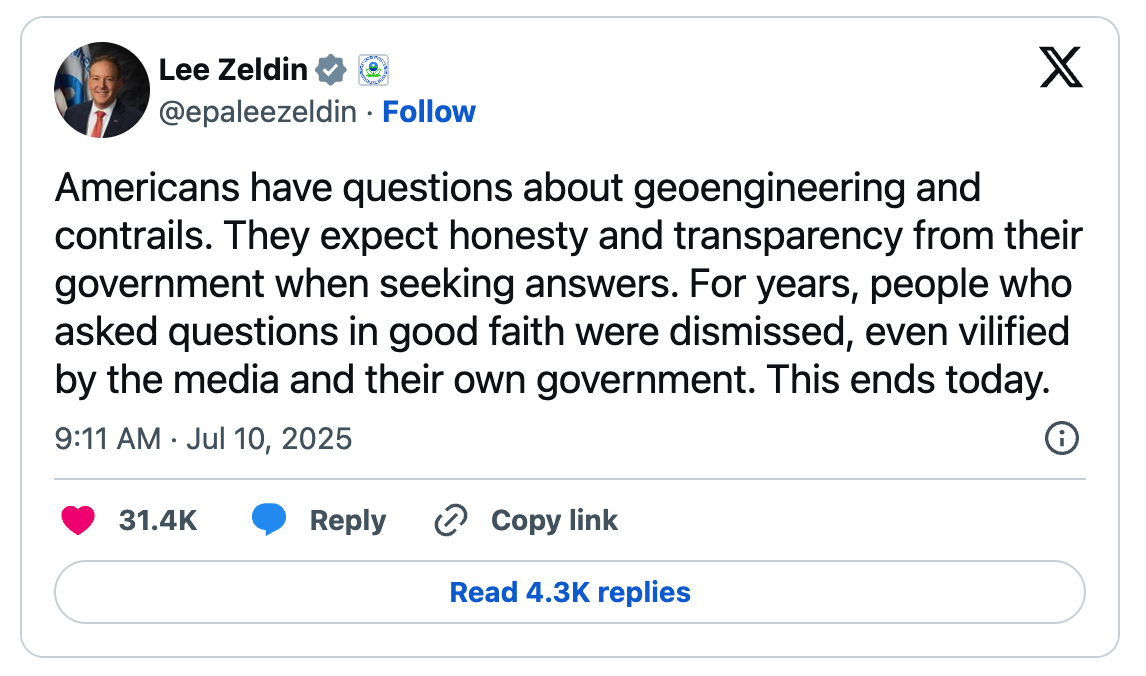This screenshot has width=1146, height=676.
Task: Click the blue reply bubble icon
Action: (x=268, y=521)
